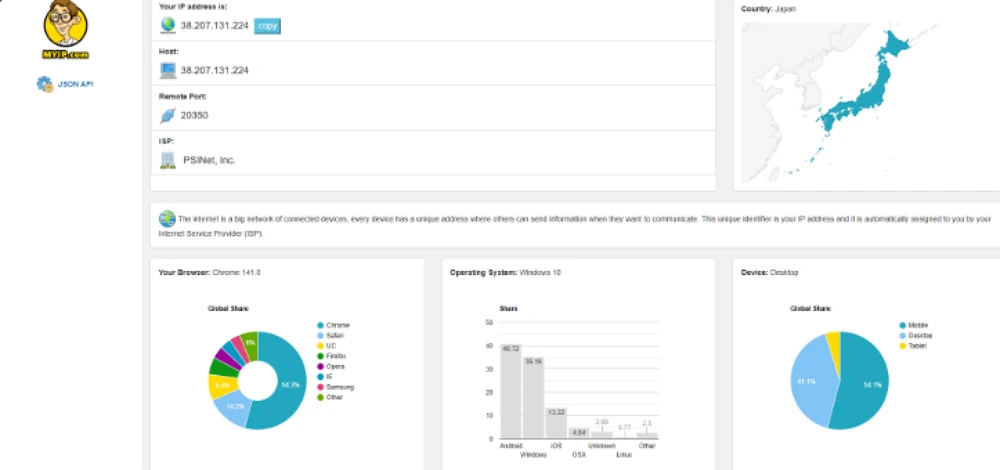The image size is (1000, 470).
Task: Click the ISP building icon
Action: coord(168,159)
